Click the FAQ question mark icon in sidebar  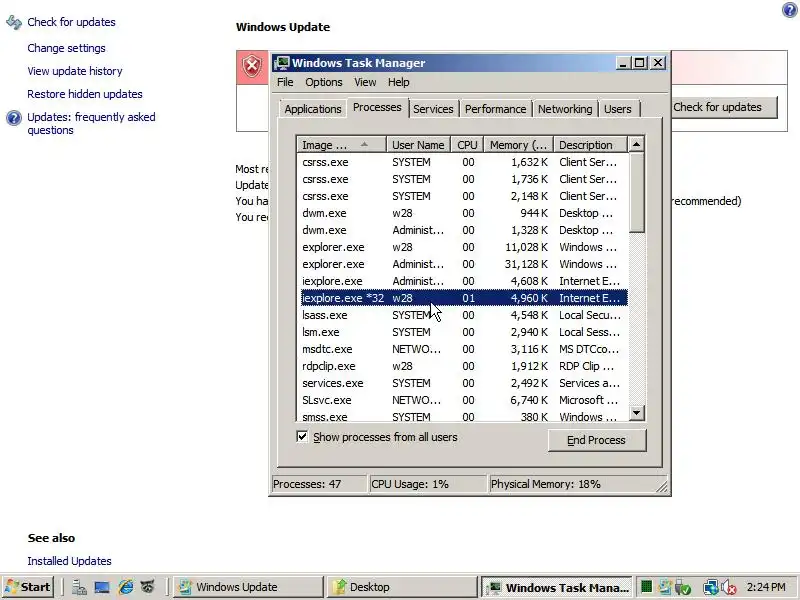pyautogui.click(x=14, y=118)
